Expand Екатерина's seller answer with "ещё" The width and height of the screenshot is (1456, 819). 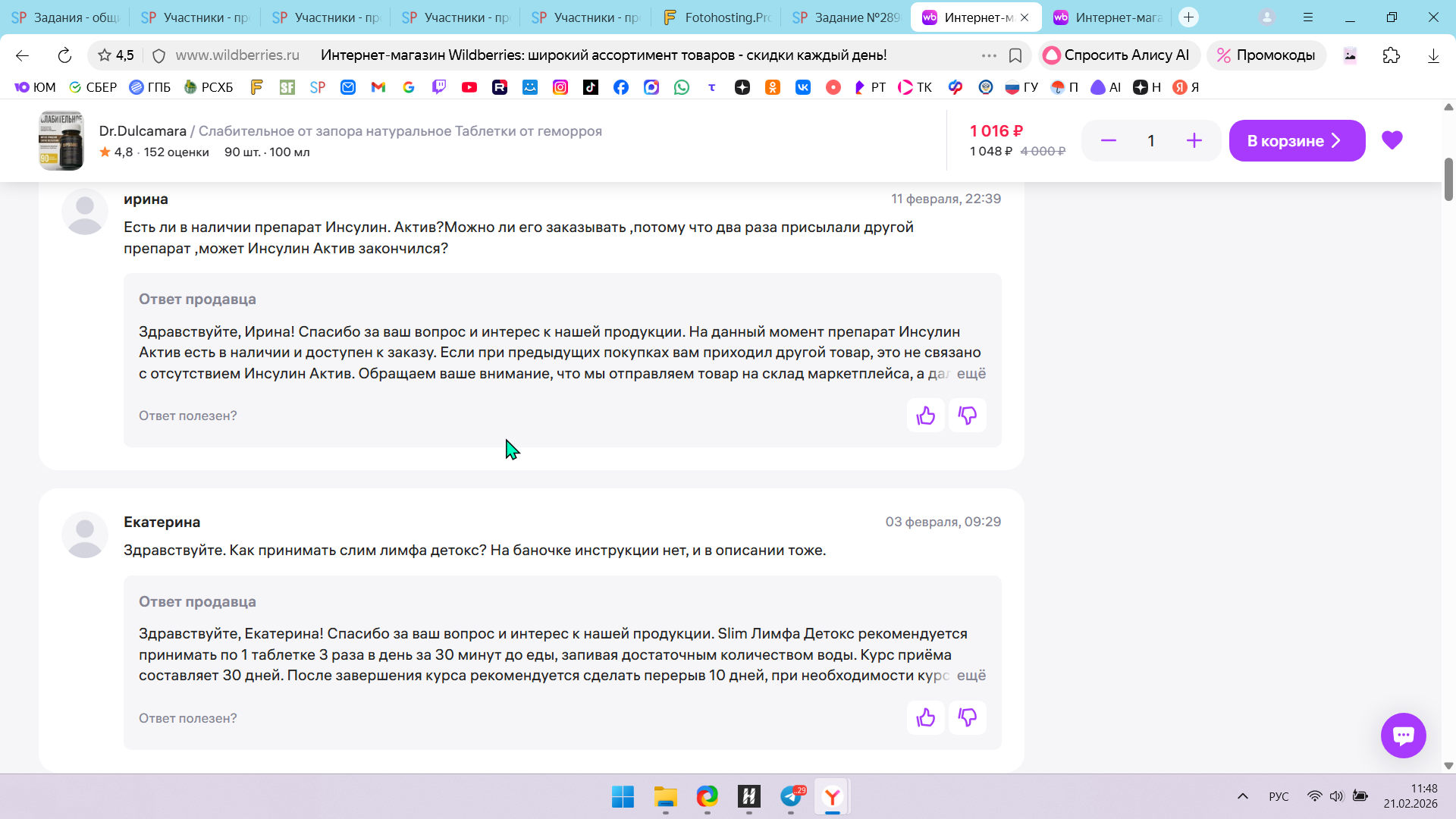pyautogui.click(x=971, y=676)
